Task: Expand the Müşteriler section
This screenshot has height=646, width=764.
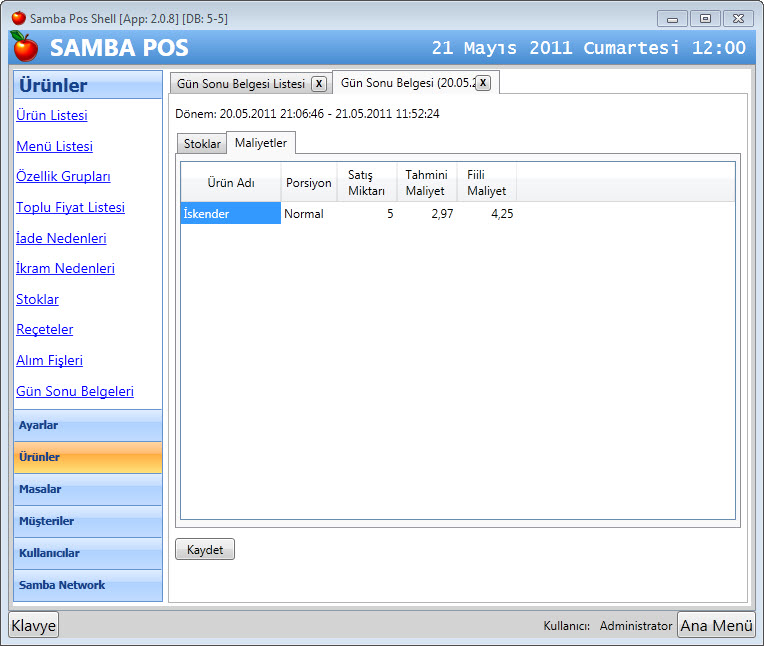Action: click(88, 521)
